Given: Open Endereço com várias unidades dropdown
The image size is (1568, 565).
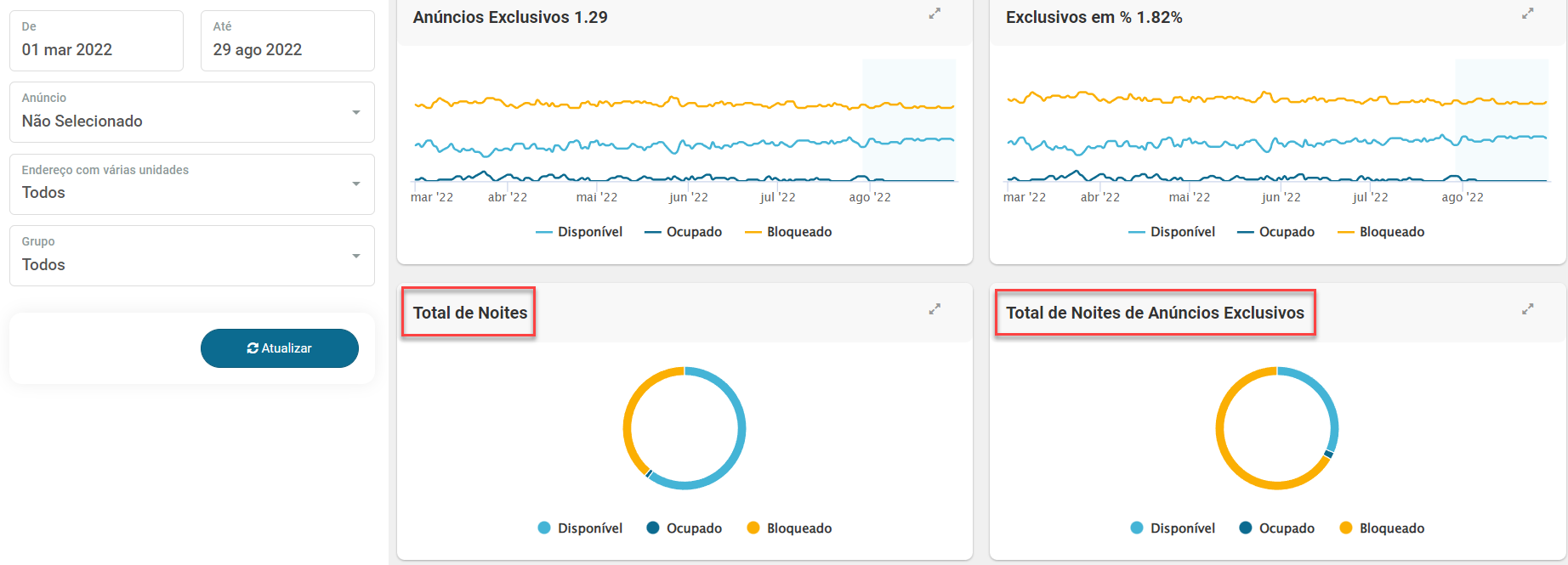Looking at the screenshot, I should click(192, 184).
